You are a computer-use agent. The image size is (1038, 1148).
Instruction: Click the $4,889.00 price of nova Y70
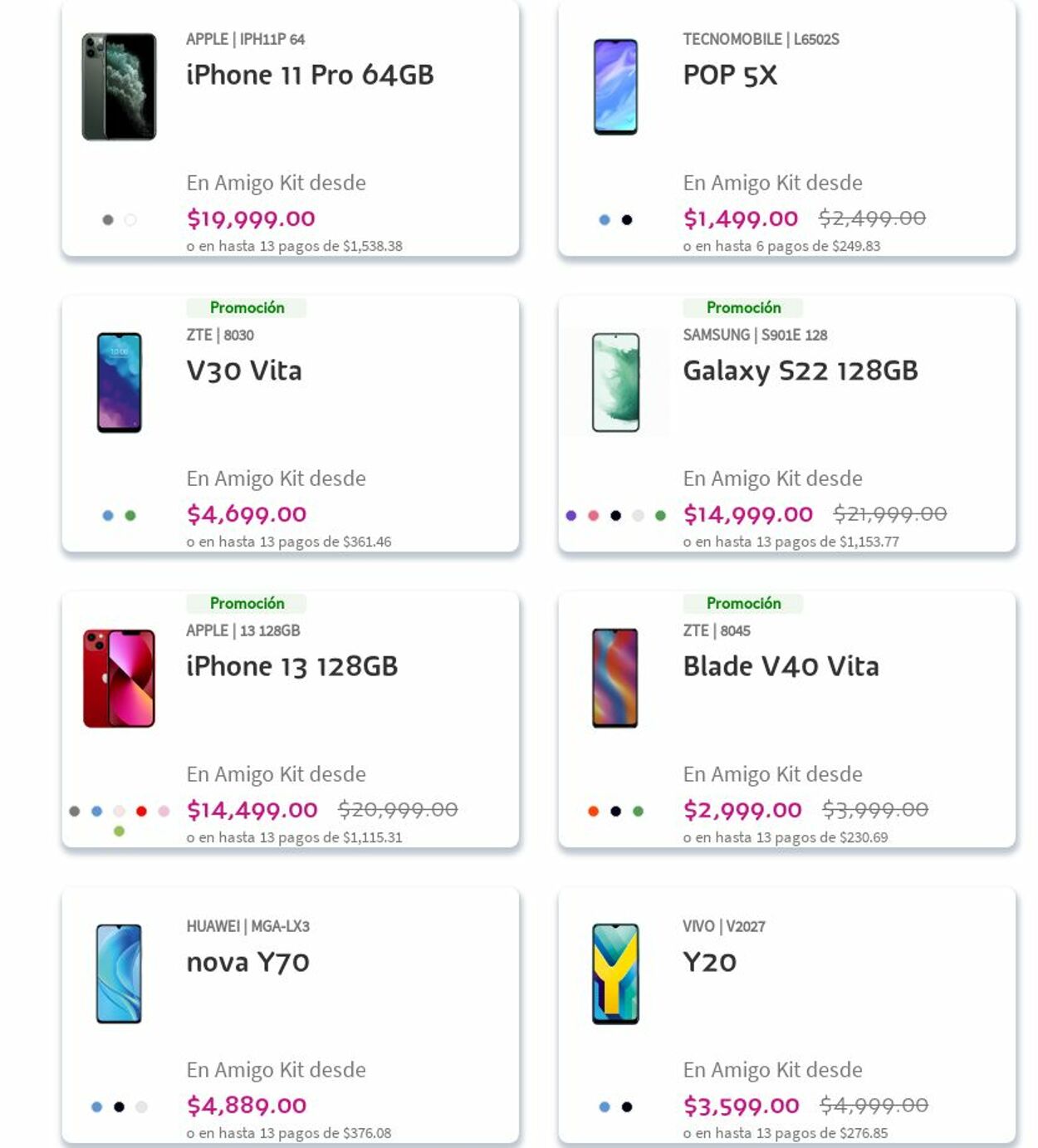click(x=247, y=1106)
